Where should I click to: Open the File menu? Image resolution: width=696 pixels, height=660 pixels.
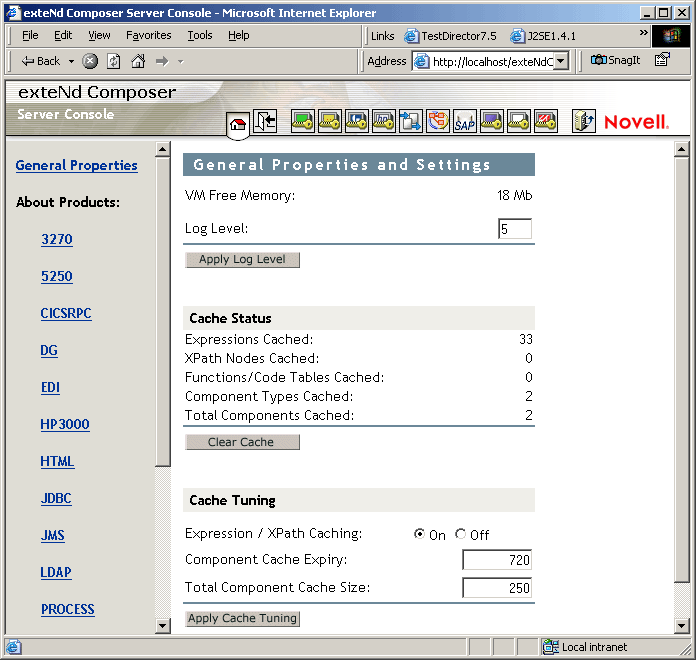point(30,36)
